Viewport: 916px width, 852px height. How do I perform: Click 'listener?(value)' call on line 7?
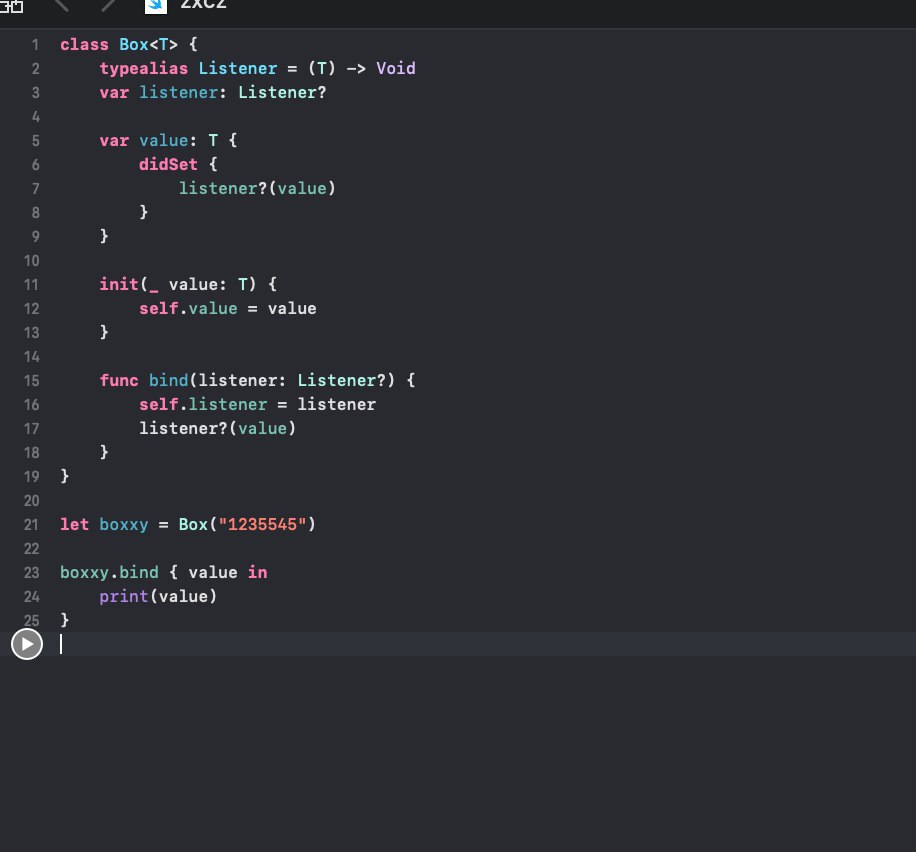pos(257,188)
